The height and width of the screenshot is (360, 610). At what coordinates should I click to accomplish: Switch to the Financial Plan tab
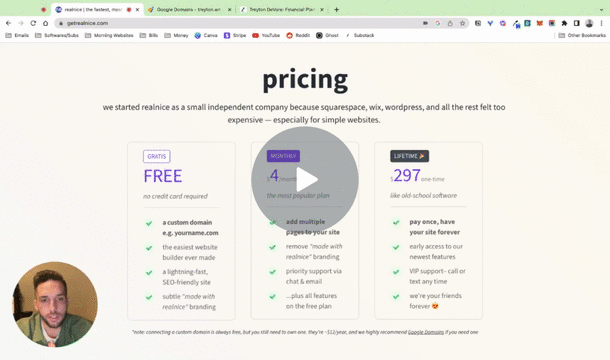point(282,9)
